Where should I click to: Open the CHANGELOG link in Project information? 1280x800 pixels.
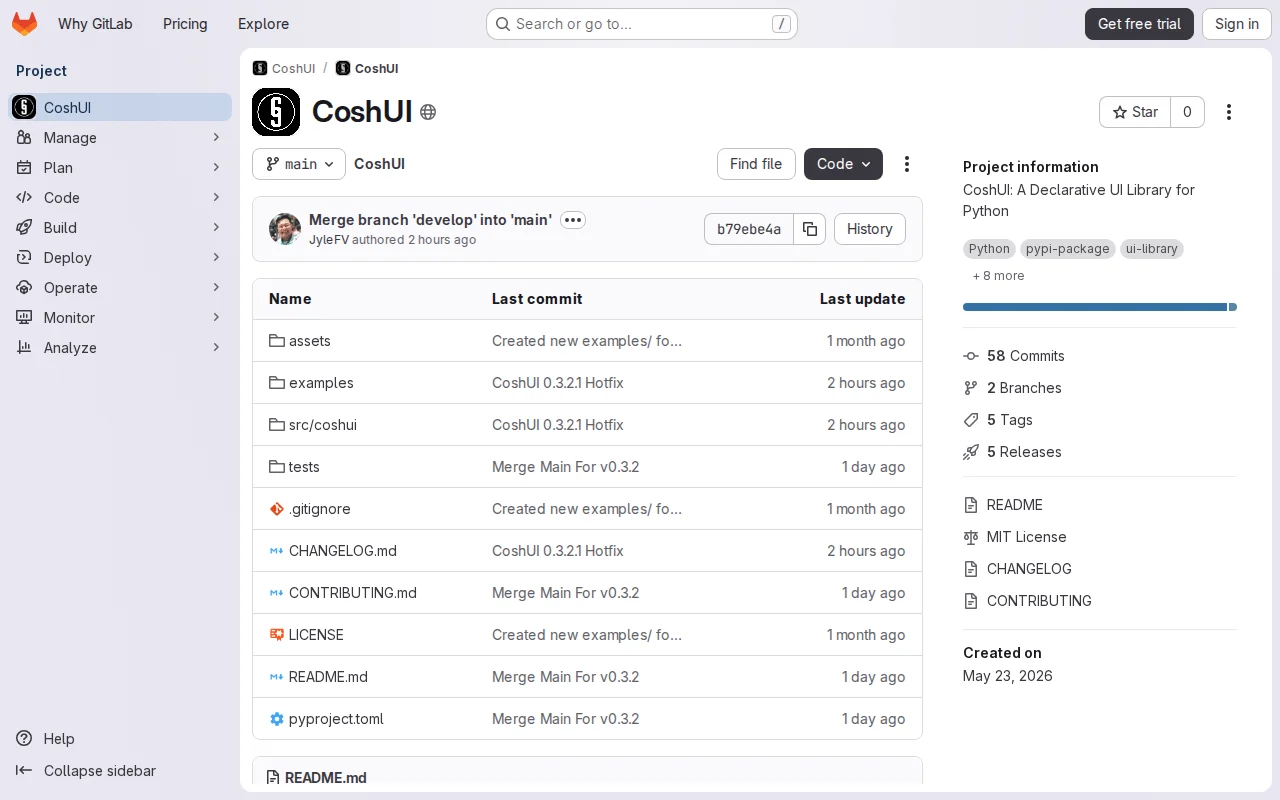point(1029,569)
